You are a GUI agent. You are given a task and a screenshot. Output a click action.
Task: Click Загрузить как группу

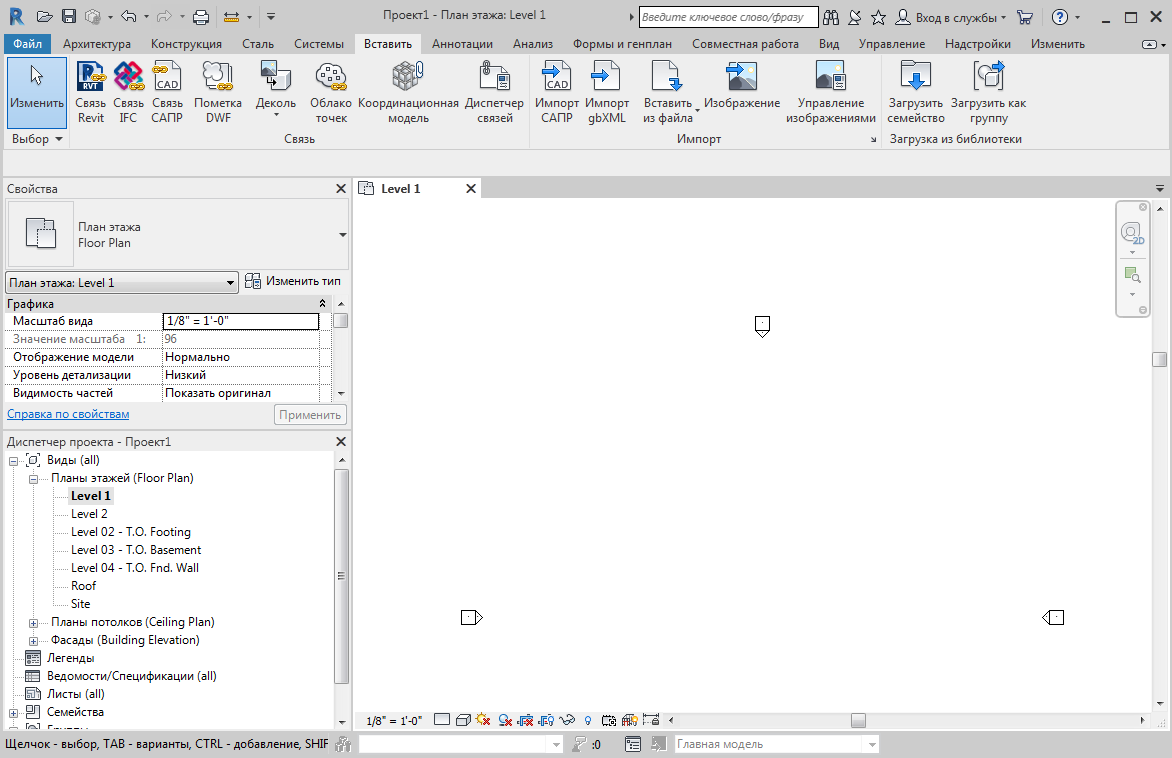pyautogui.click(x=988, y=93)
